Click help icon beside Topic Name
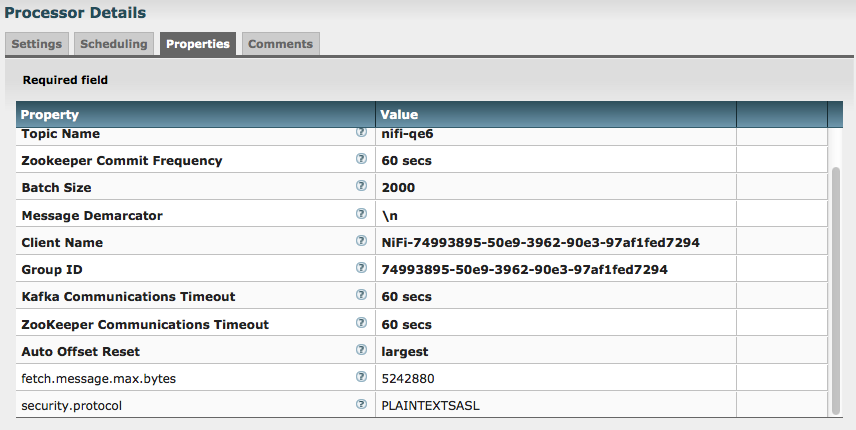Viewport: 856px width, 430px height. click(361, 132)
